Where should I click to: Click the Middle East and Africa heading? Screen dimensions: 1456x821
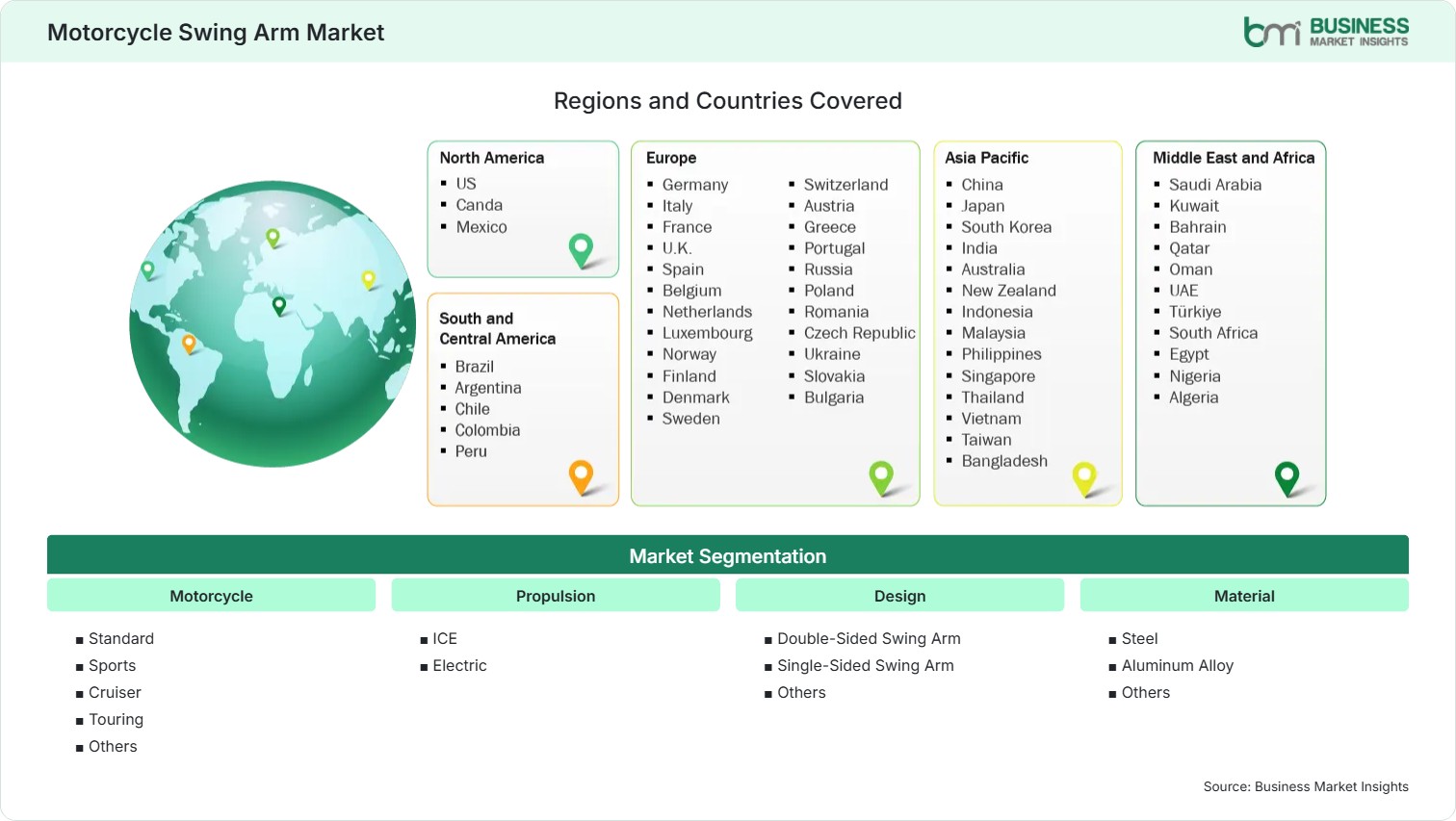[x=1234, y=158]
